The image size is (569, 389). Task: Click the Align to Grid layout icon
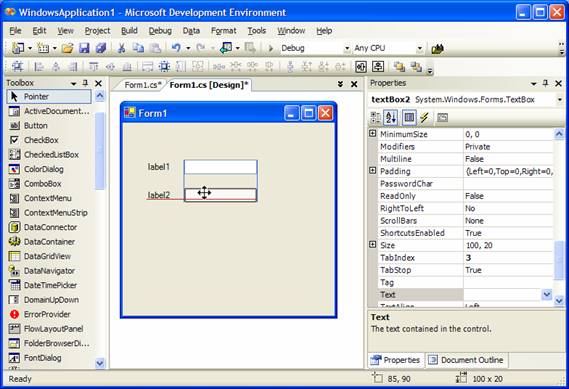pyautogui.click(x=17, y=66)
